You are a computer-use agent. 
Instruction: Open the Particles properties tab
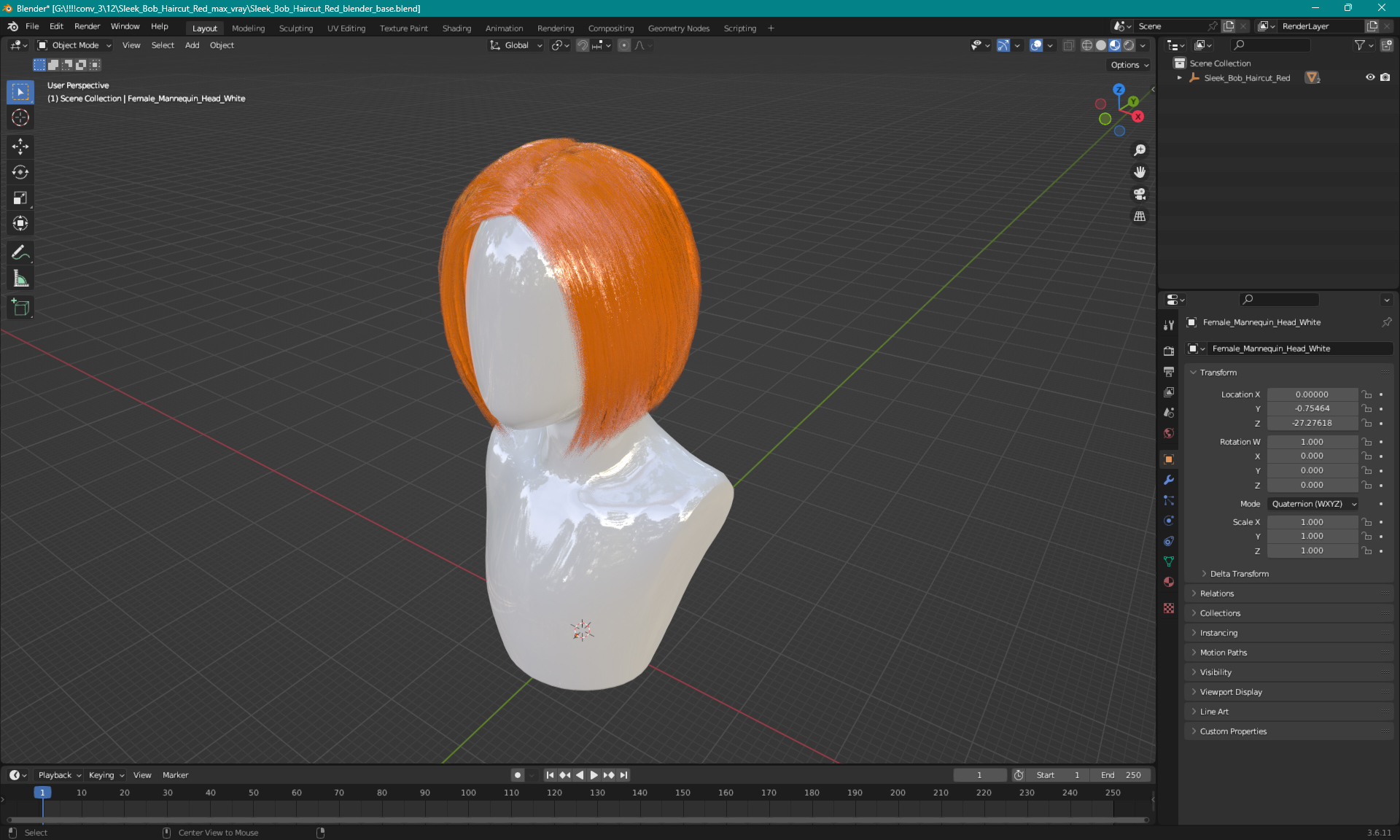(x=1169, y=500)
